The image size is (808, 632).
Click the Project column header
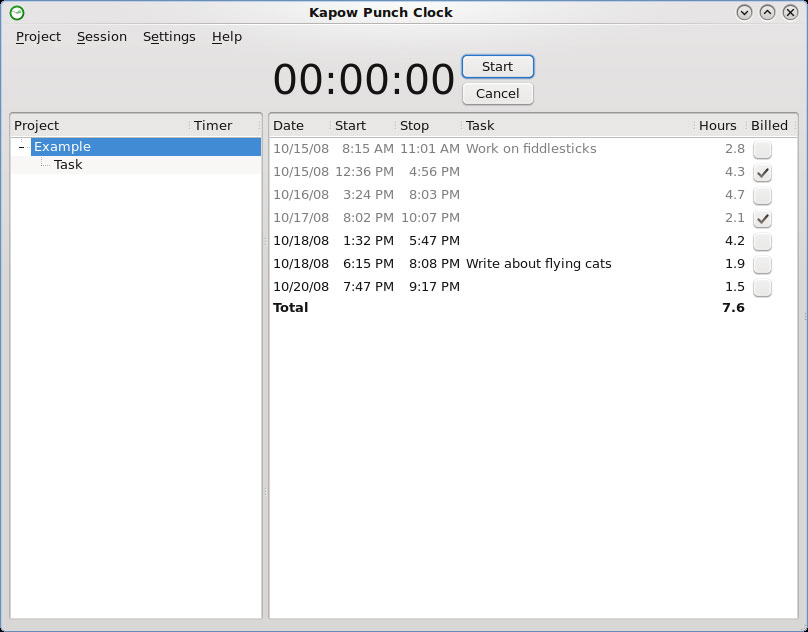[100, 125]
